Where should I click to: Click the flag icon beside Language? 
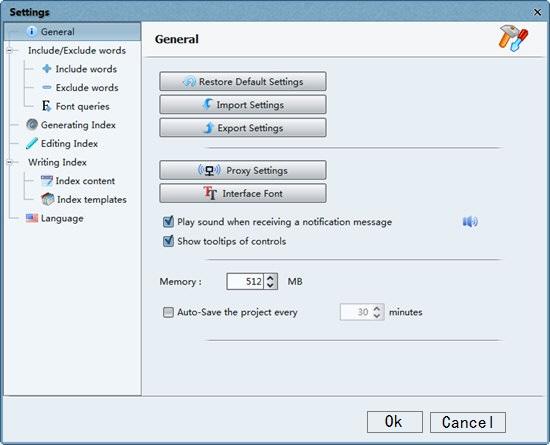(32, 218)
